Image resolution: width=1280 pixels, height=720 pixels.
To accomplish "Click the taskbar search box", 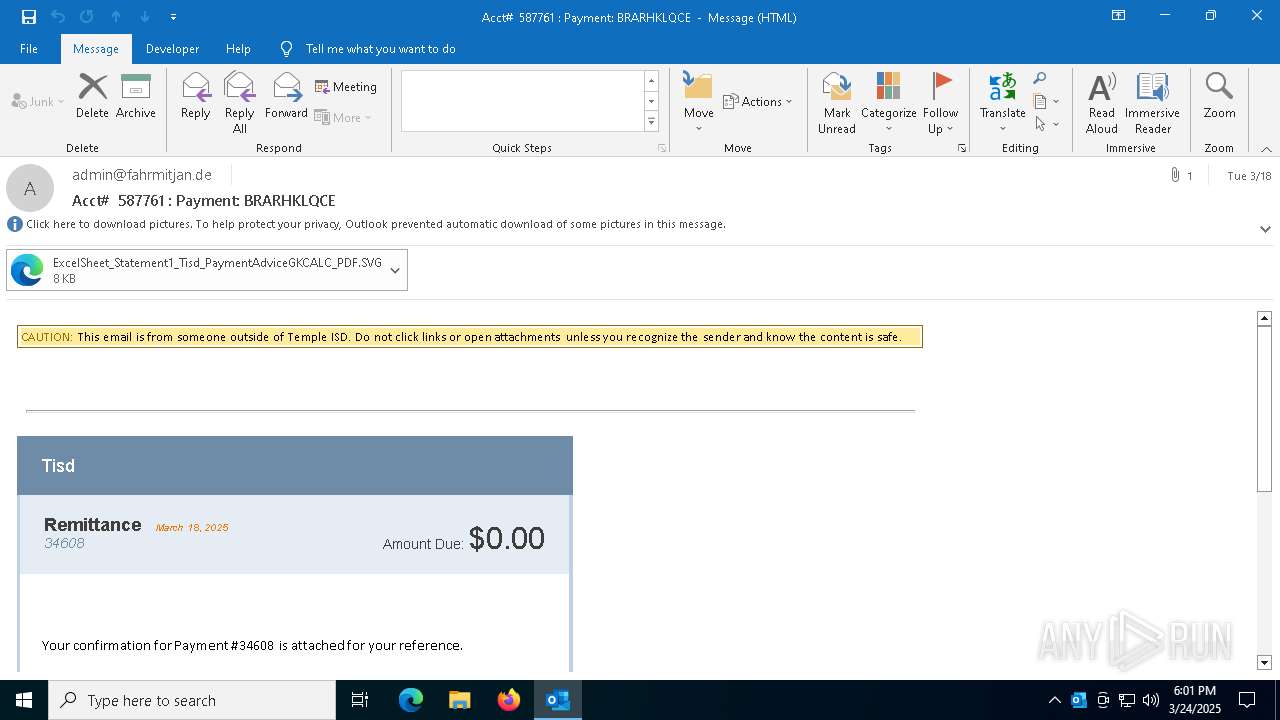I will pos(192,700).
